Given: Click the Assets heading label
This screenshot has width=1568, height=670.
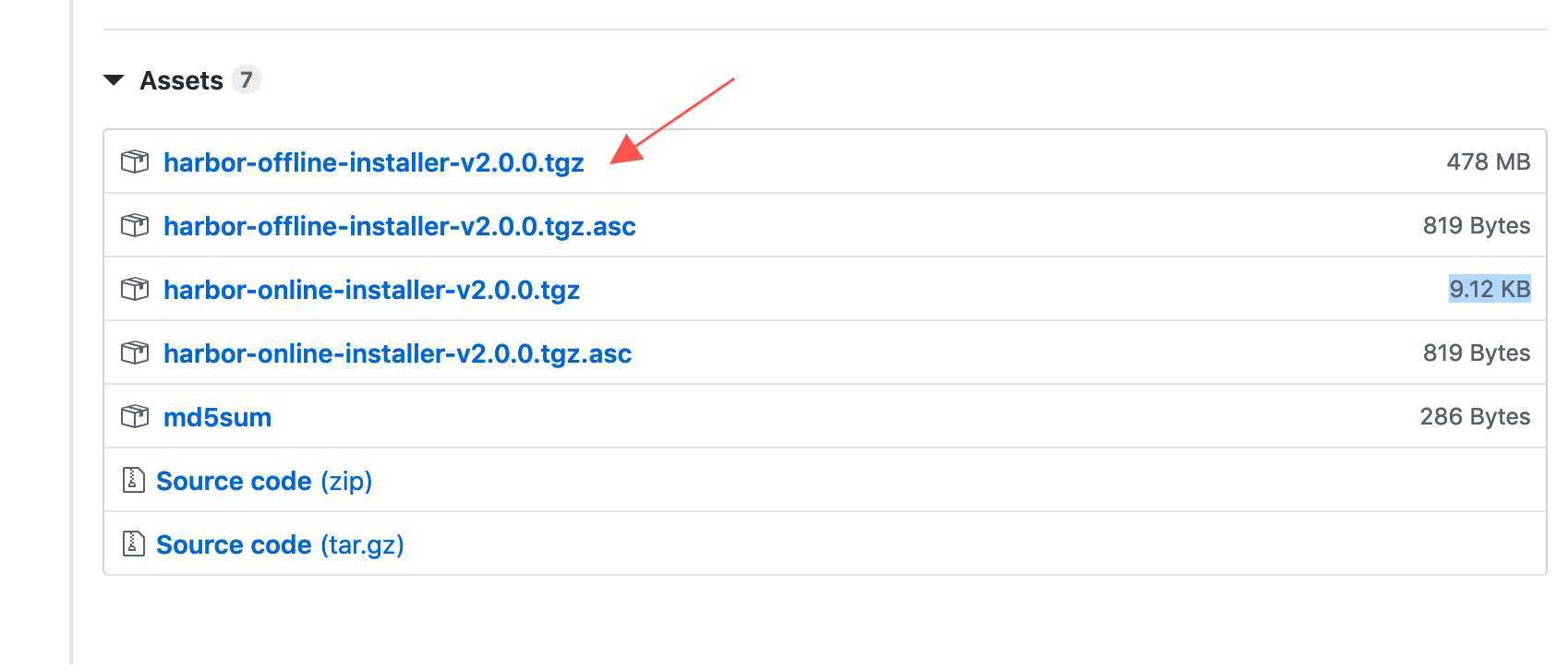Looking at the screenshot, I should (x=181, y=80).
